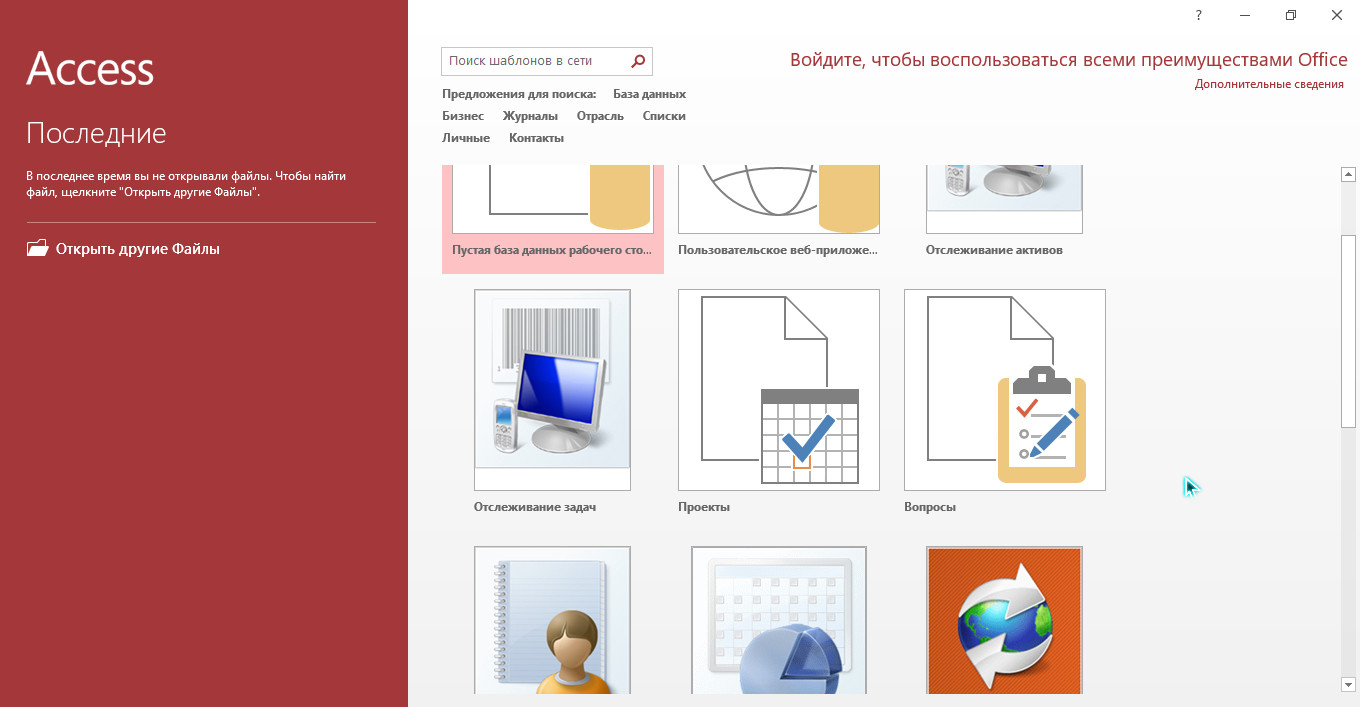Minimize the Access window

(1245, 15)
